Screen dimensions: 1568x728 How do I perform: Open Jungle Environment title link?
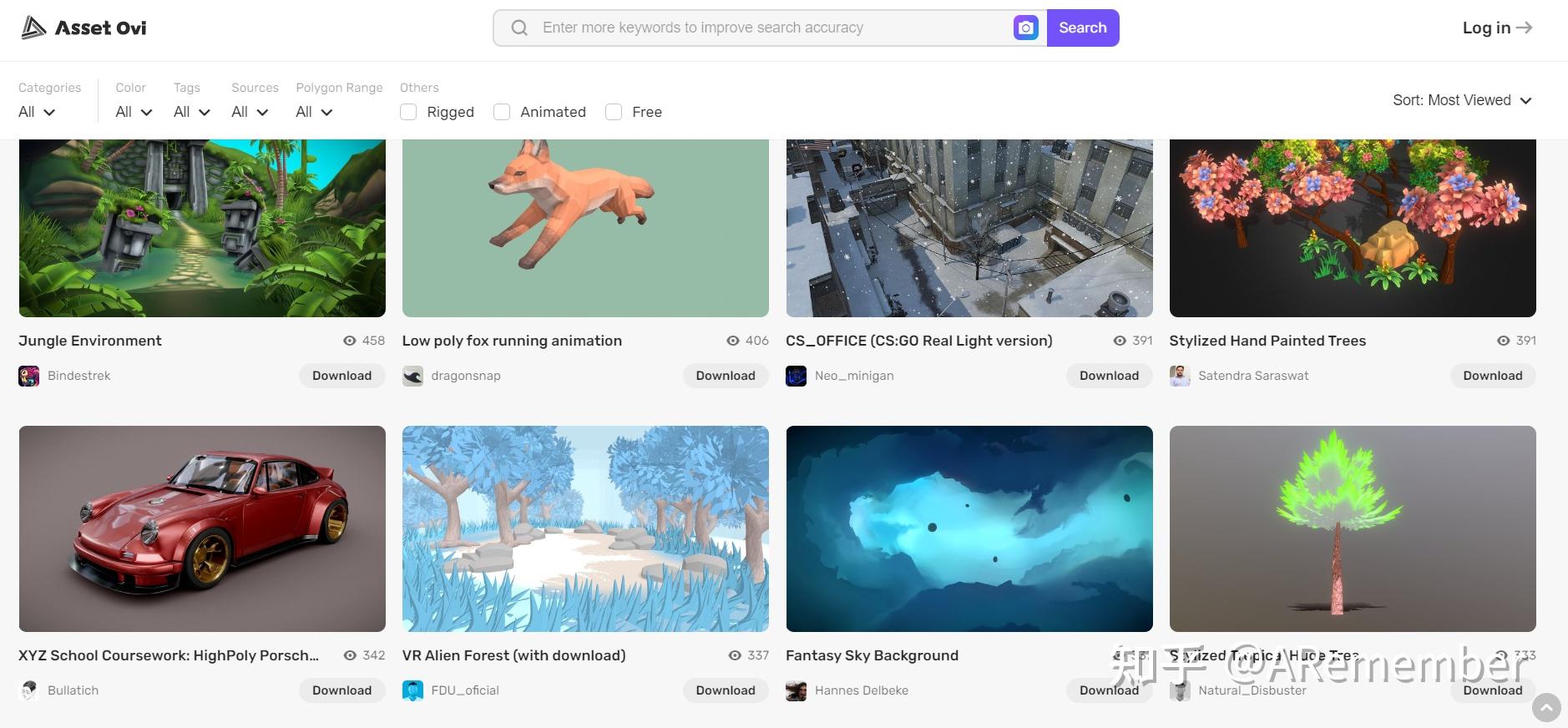tap(90, 341)
